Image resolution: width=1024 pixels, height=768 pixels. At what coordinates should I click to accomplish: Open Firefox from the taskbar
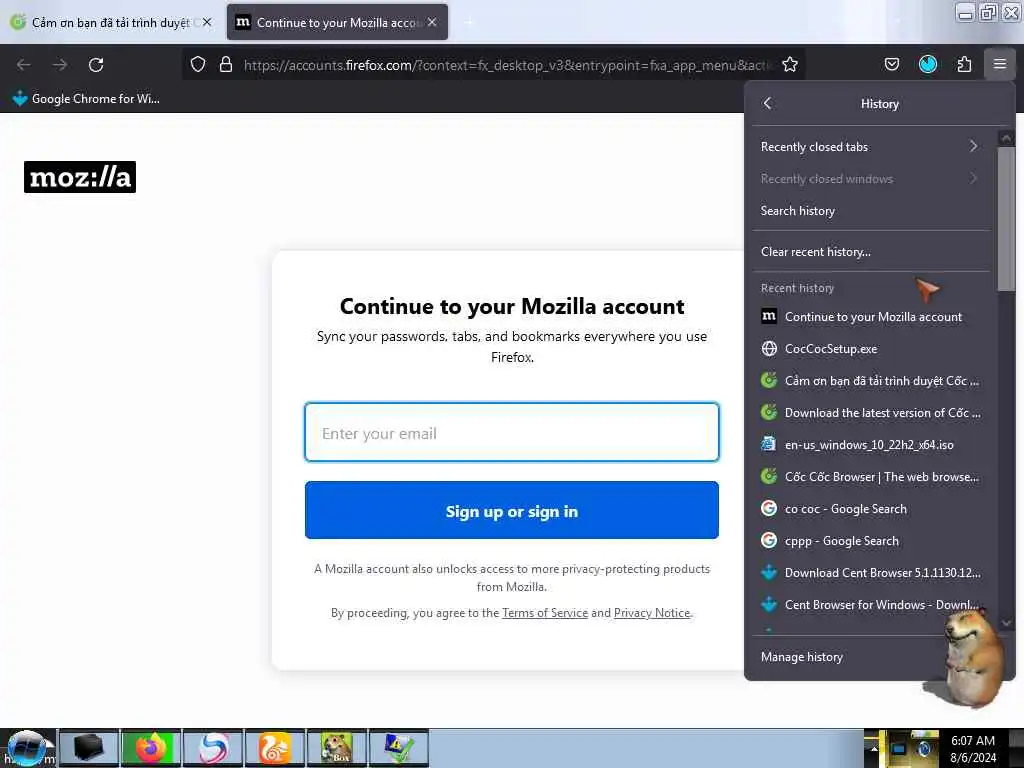151,748
